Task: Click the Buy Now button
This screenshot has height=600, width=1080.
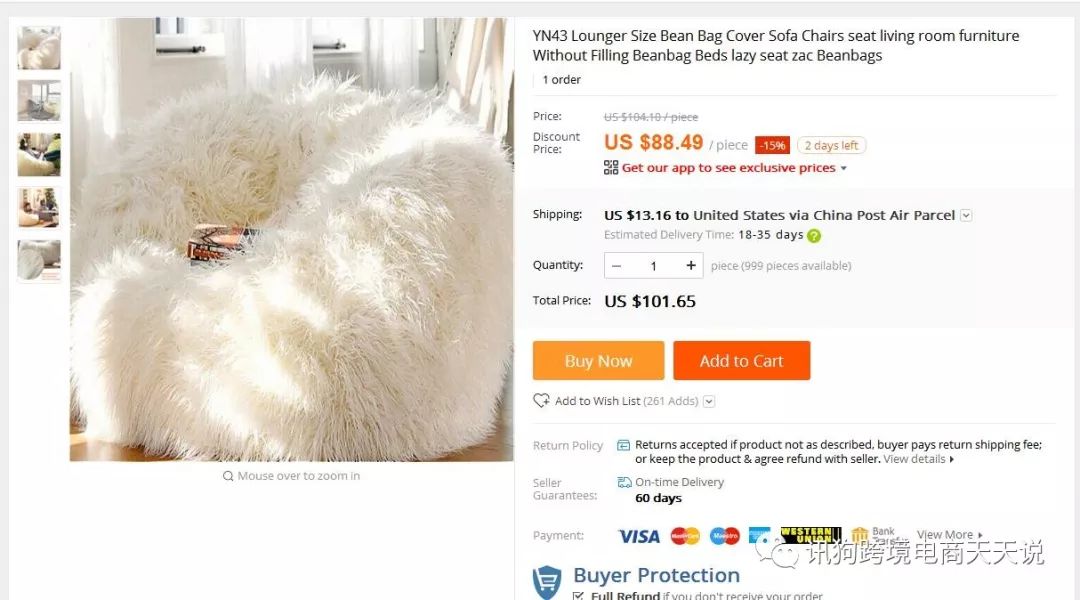Action: click(598, 361)
